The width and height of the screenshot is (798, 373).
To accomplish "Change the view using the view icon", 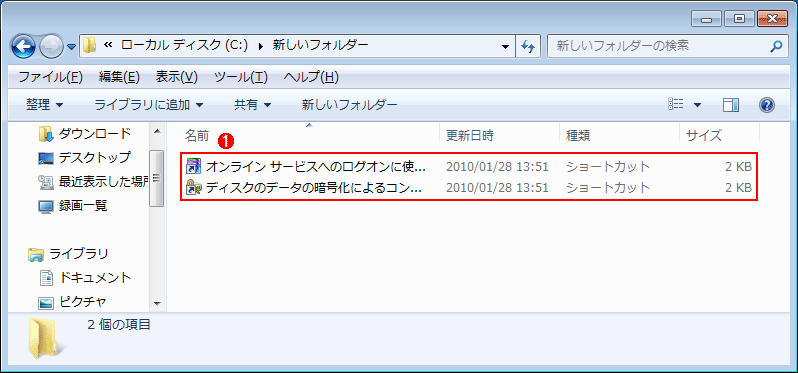I will click(x=675, y=105).
